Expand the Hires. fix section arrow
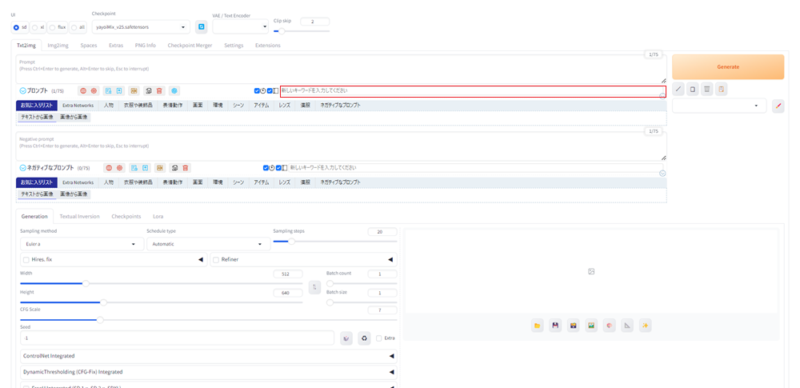Screen dimensions: 800x388 pyautogui.click(x=201, y=260)
